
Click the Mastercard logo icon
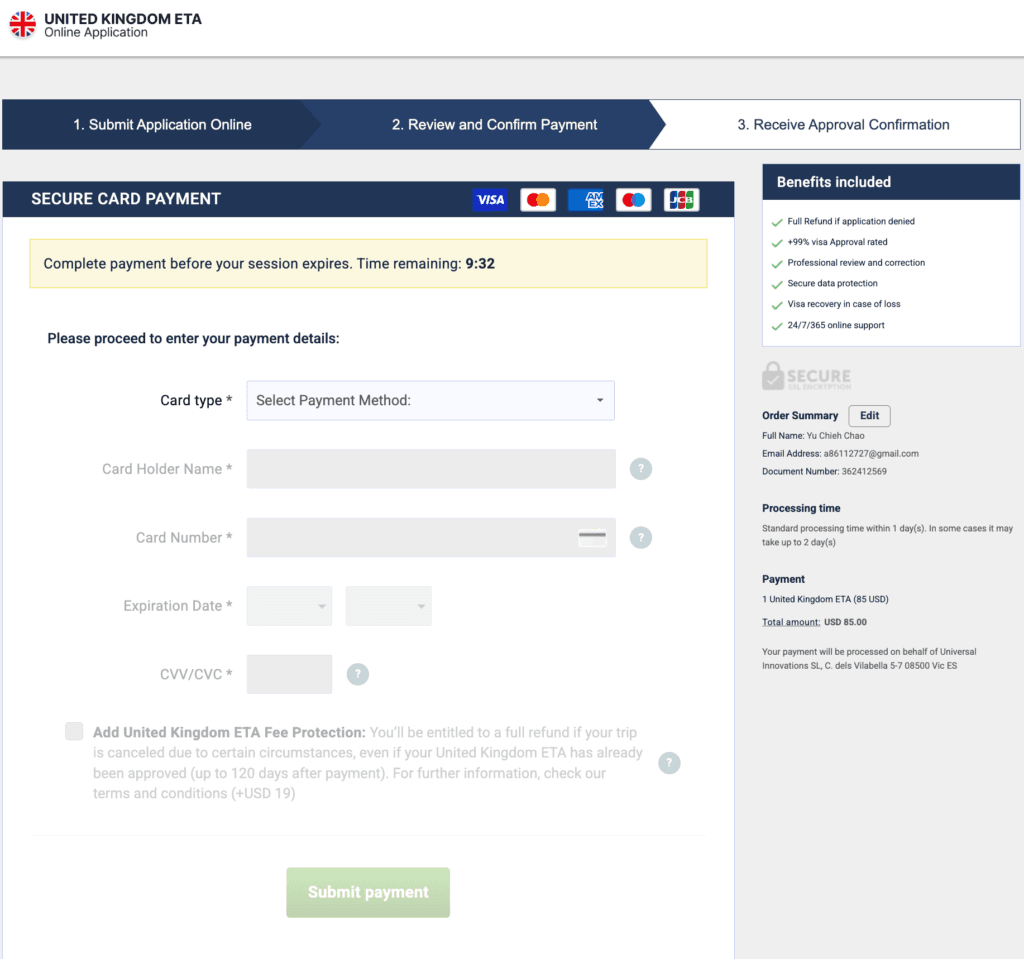pyautogui.click(x=538, y=200)
